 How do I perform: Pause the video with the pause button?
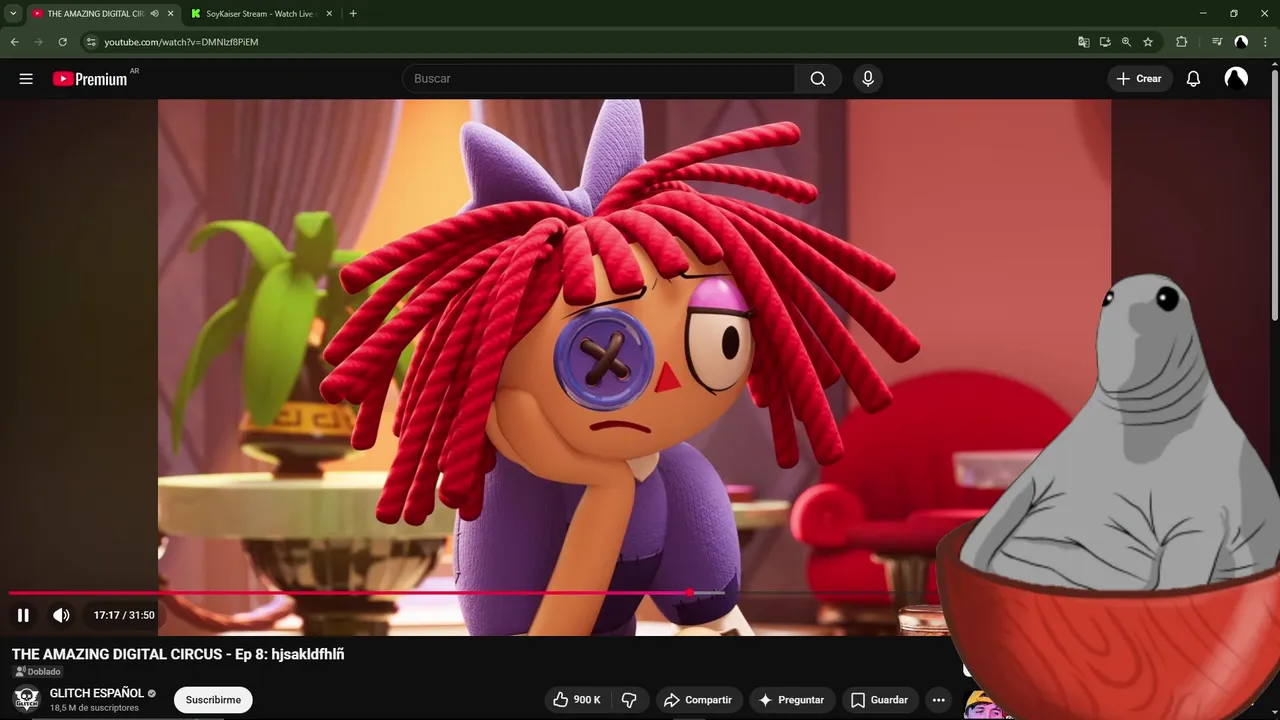pos(23,615)
